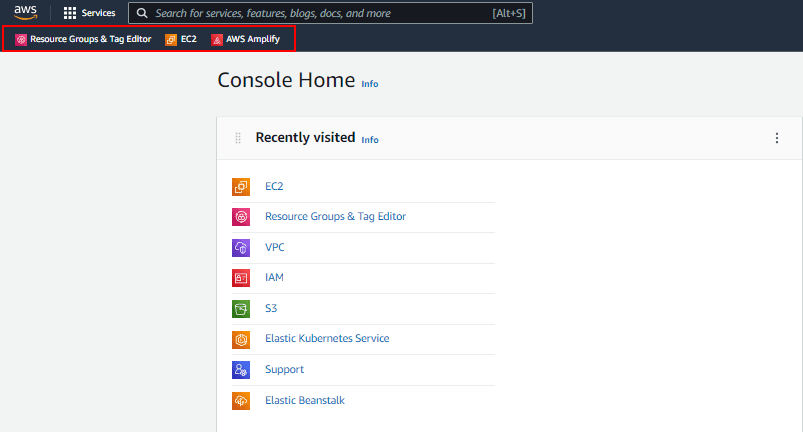Open Info link beside Recently visited
The width and height of the screenshot is (803, 432).
pos(370,140)
